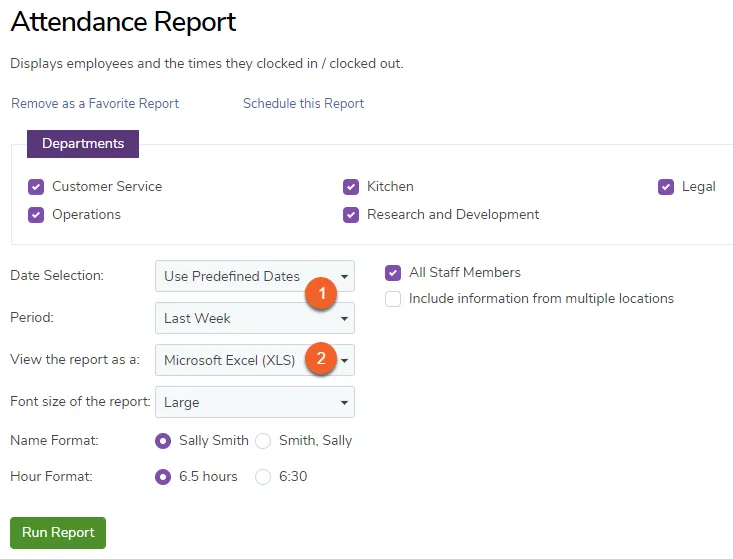The image size is (733, 559).
Task: Enable Include information from multiple locations
Action: coord(393,299)
